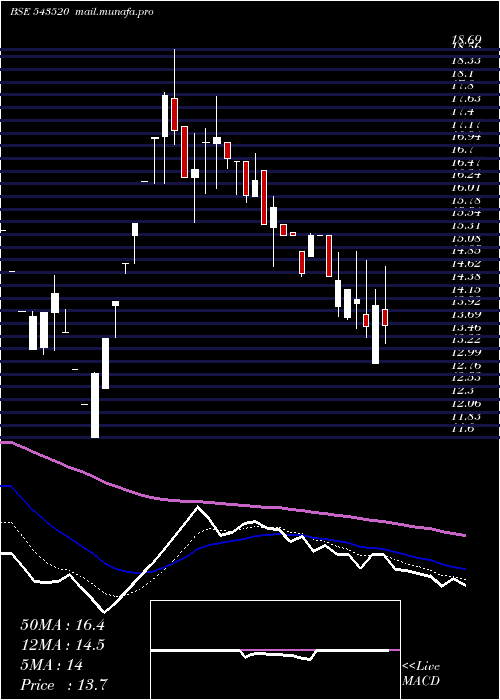Click the 12.99 price axis label

tap(466, 353)
